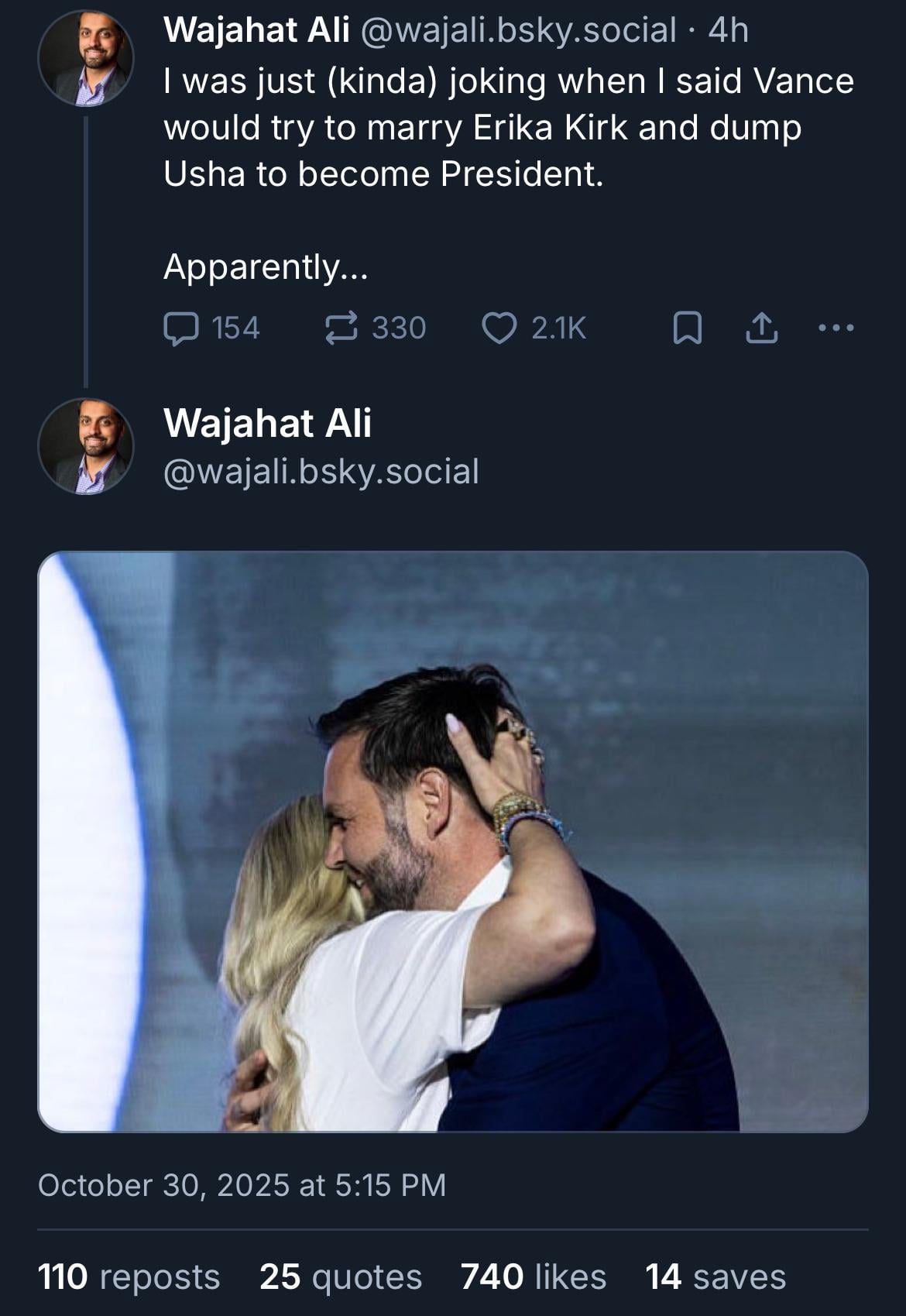
Task: Open parent post text about Vance joke
Action: 508,128
